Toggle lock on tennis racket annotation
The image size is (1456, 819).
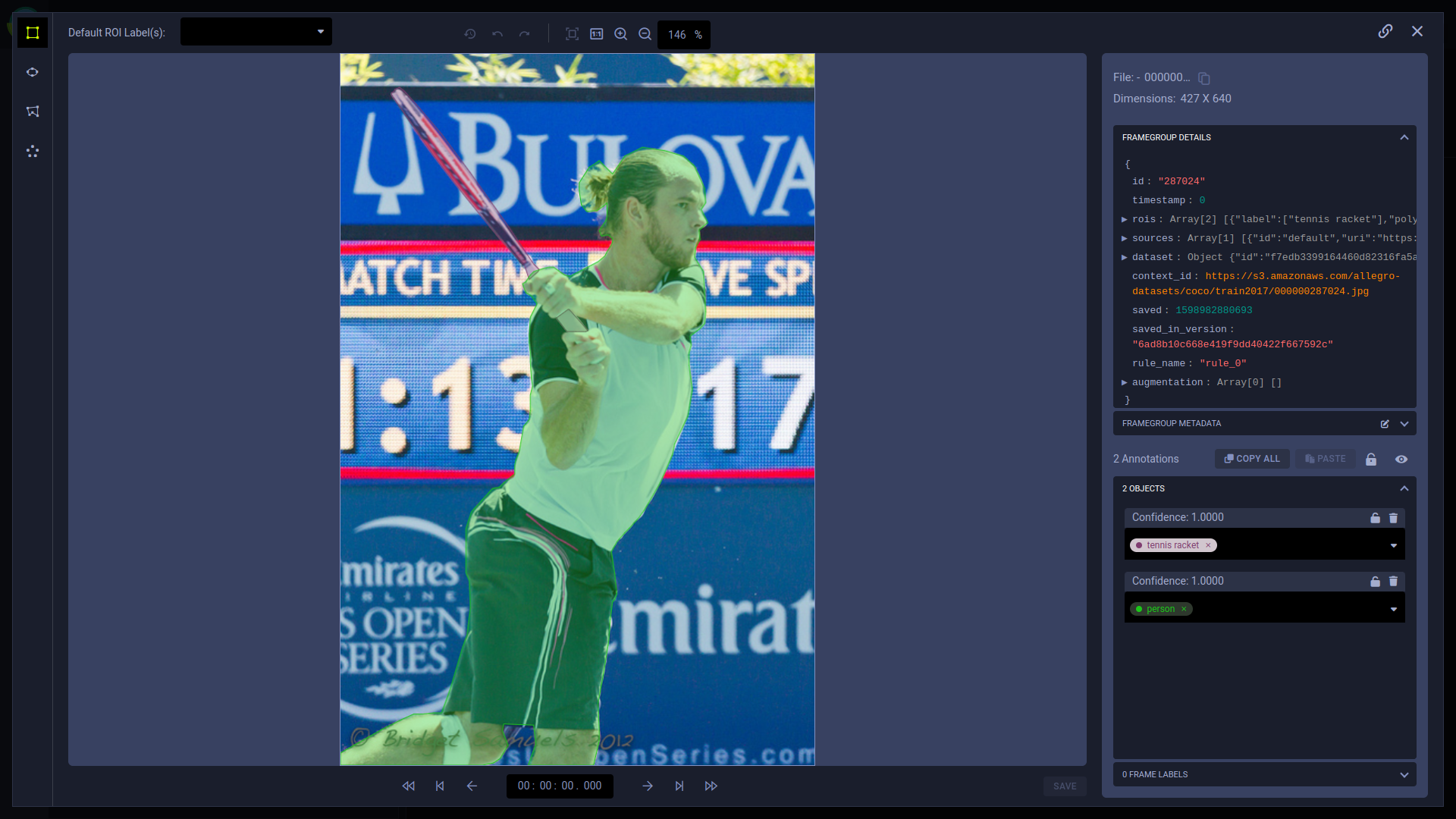click(1375, 517)
